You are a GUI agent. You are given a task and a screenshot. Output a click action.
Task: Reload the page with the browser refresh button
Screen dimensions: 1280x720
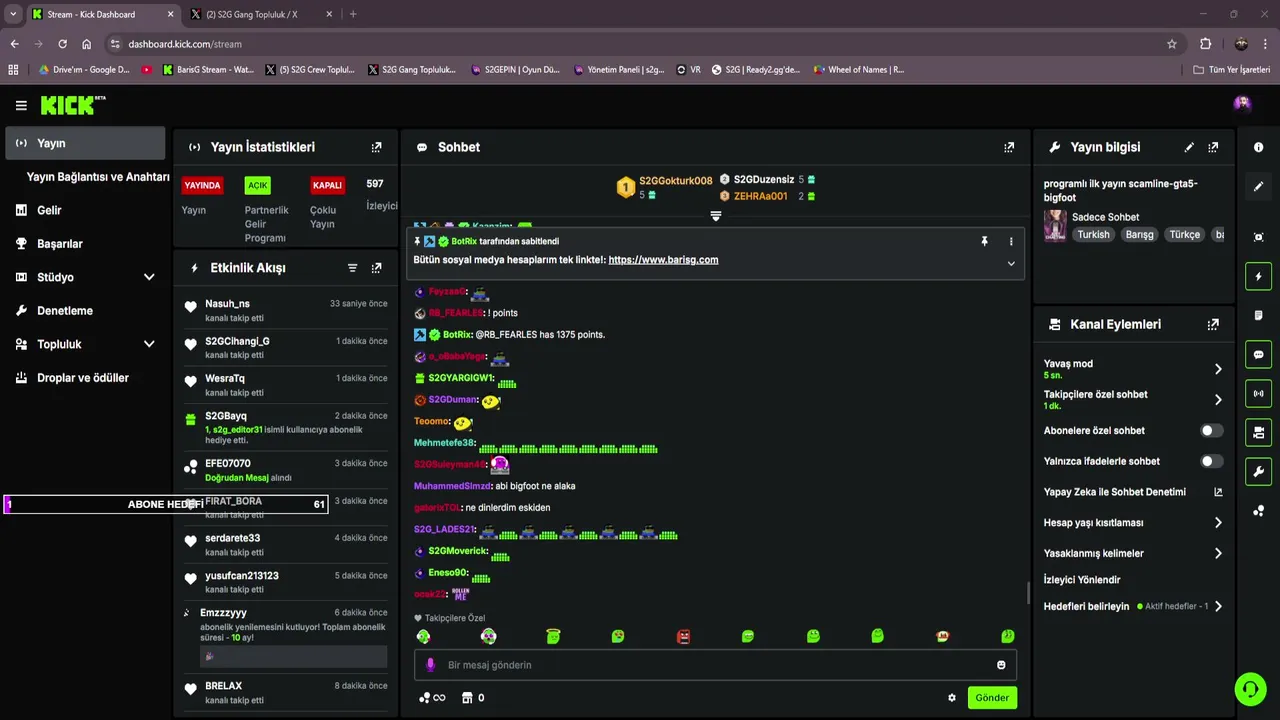coord(62,44)
